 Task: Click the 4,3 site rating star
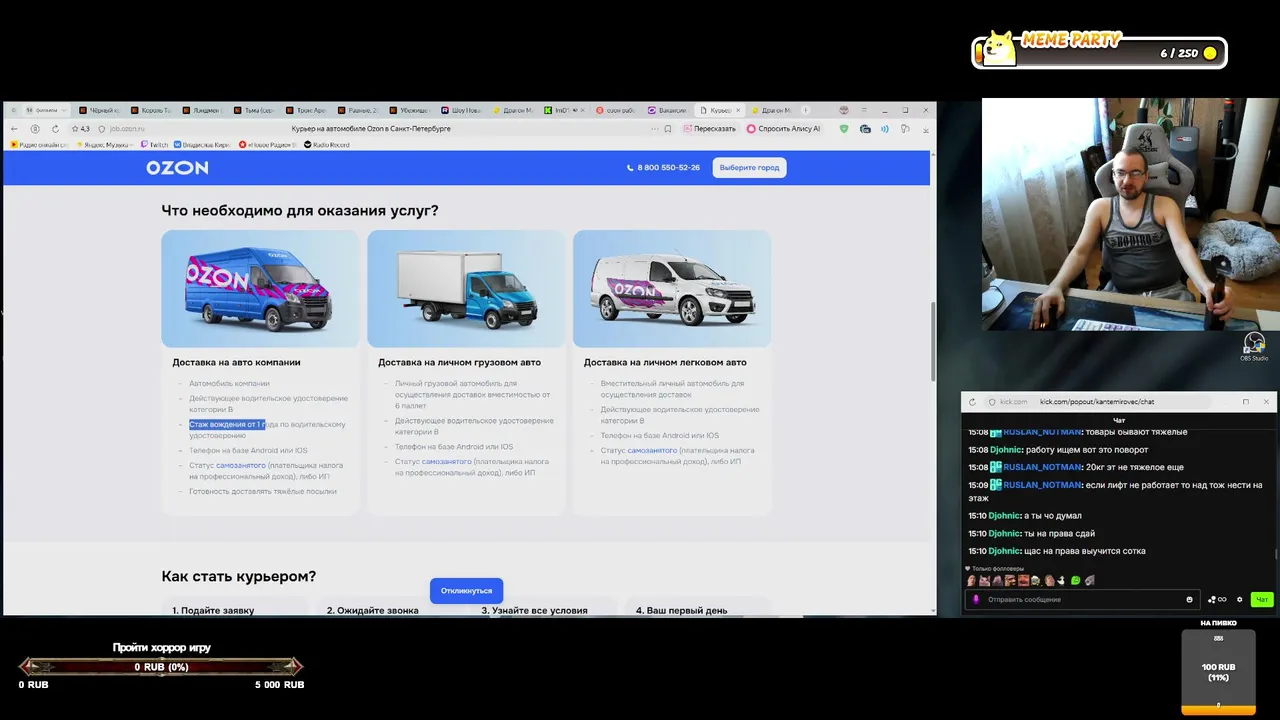coord(81,129)
